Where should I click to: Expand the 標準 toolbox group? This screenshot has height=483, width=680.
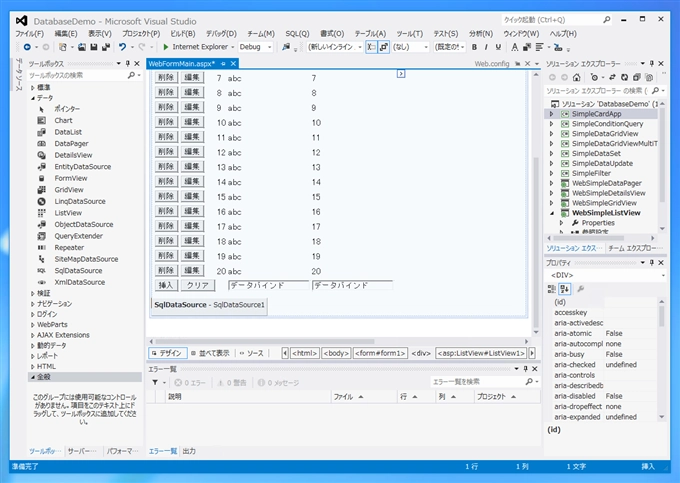click(33, 88)
